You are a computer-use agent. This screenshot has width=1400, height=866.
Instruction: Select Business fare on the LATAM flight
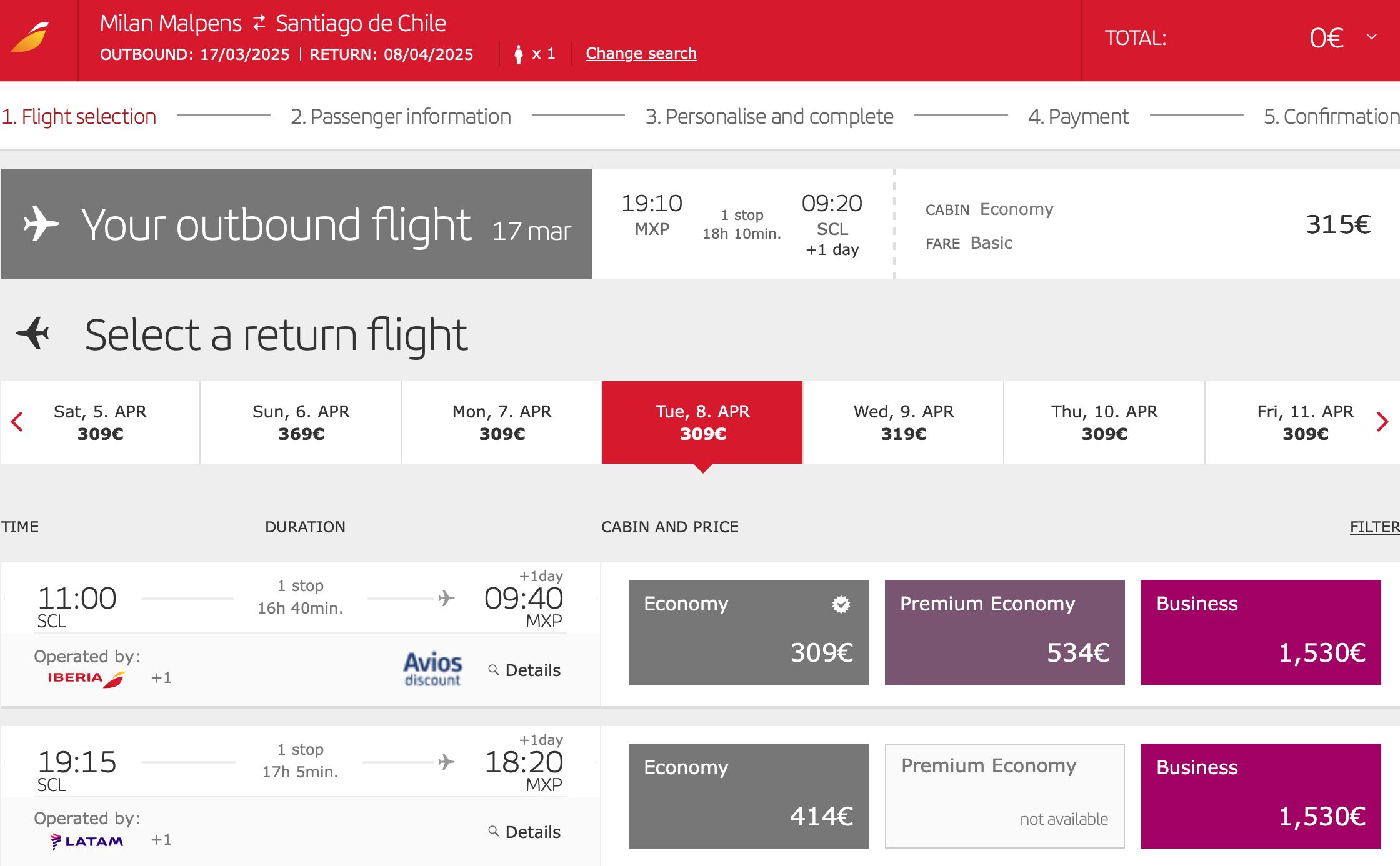coord(1261,796)
